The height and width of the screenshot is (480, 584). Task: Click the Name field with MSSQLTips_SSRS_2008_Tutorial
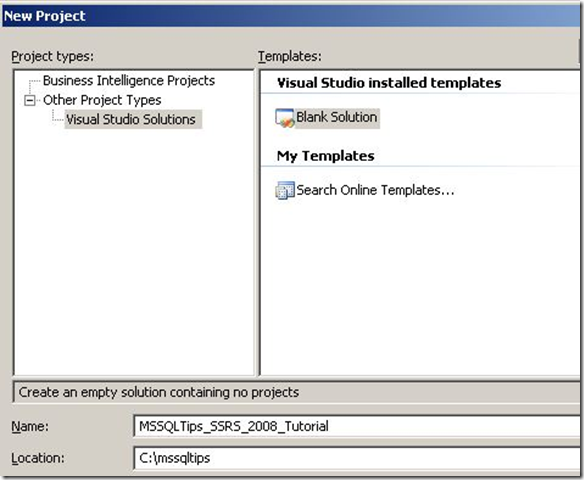coord(357,426)
